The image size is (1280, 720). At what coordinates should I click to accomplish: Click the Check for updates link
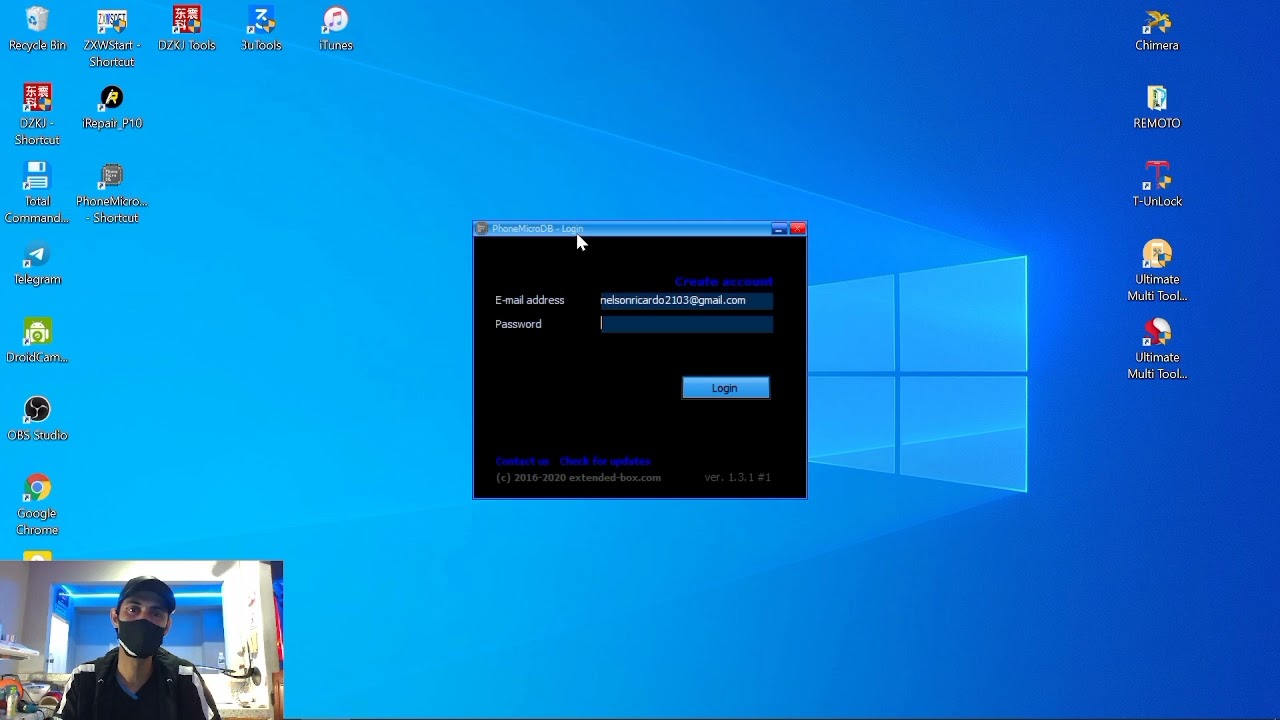pos(605,461)
